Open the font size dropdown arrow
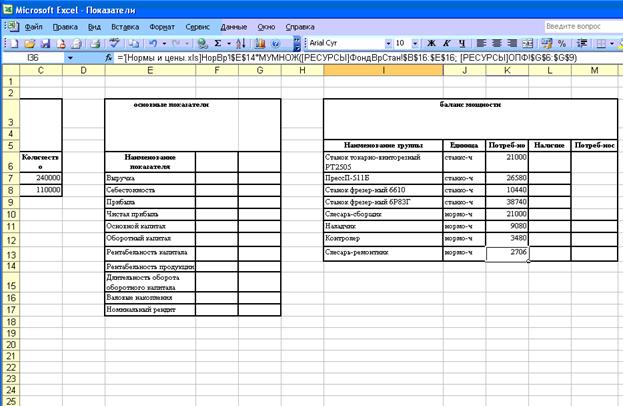This screenshot has height=406, width=623. tap(415, 43)
